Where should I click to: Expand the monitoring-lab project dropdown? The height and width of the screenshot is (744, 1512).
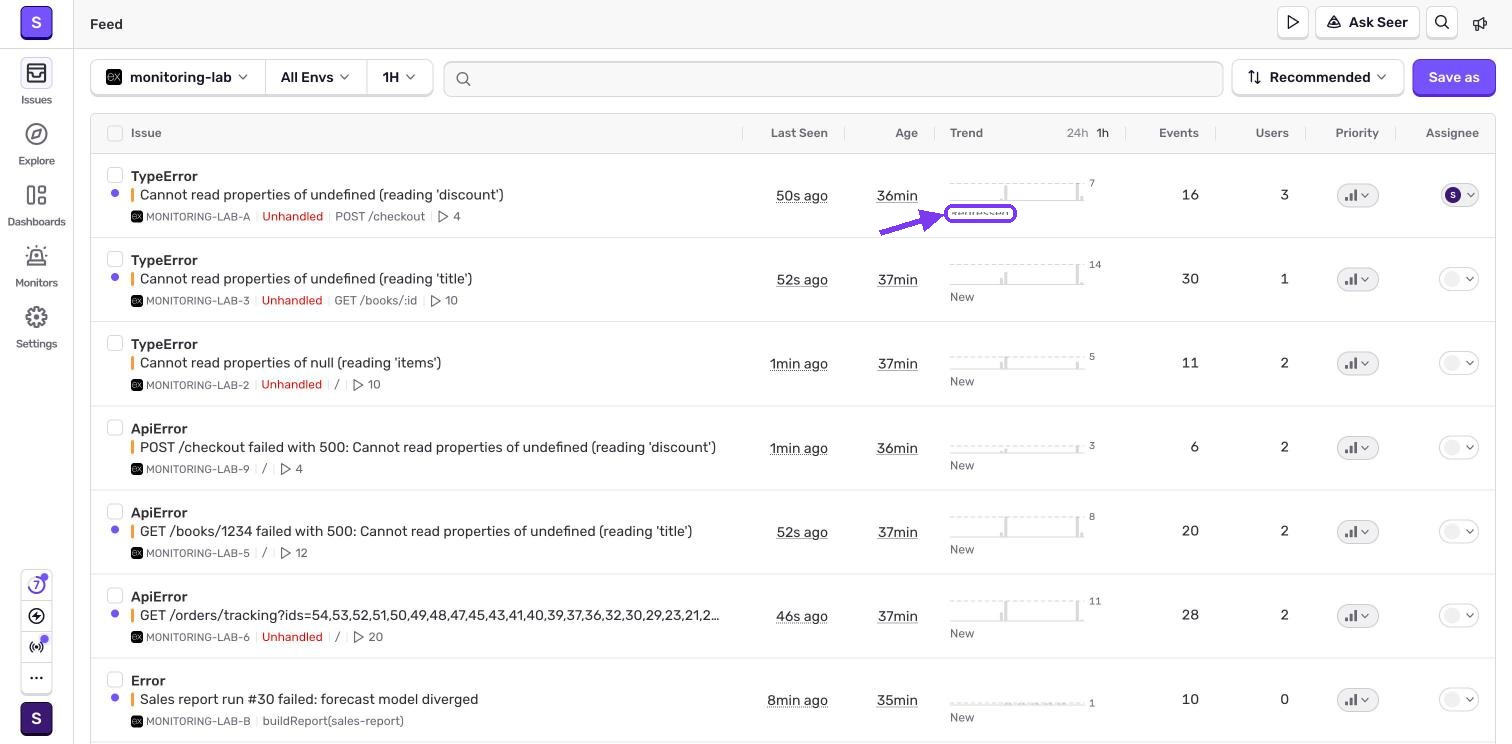[178, 77]
